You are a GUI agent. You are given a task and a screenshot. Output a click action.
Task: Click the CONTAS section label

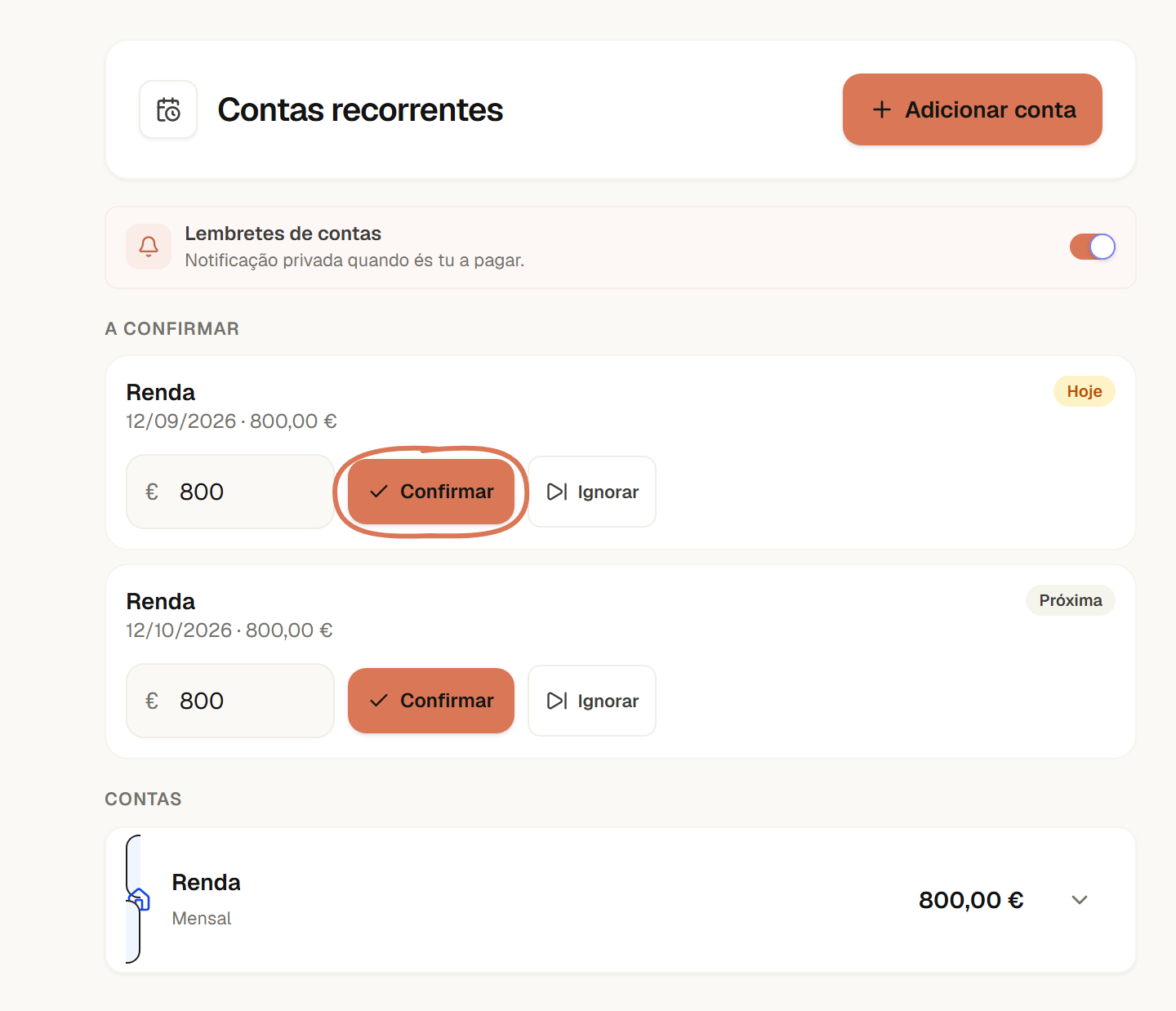(144, 799)
